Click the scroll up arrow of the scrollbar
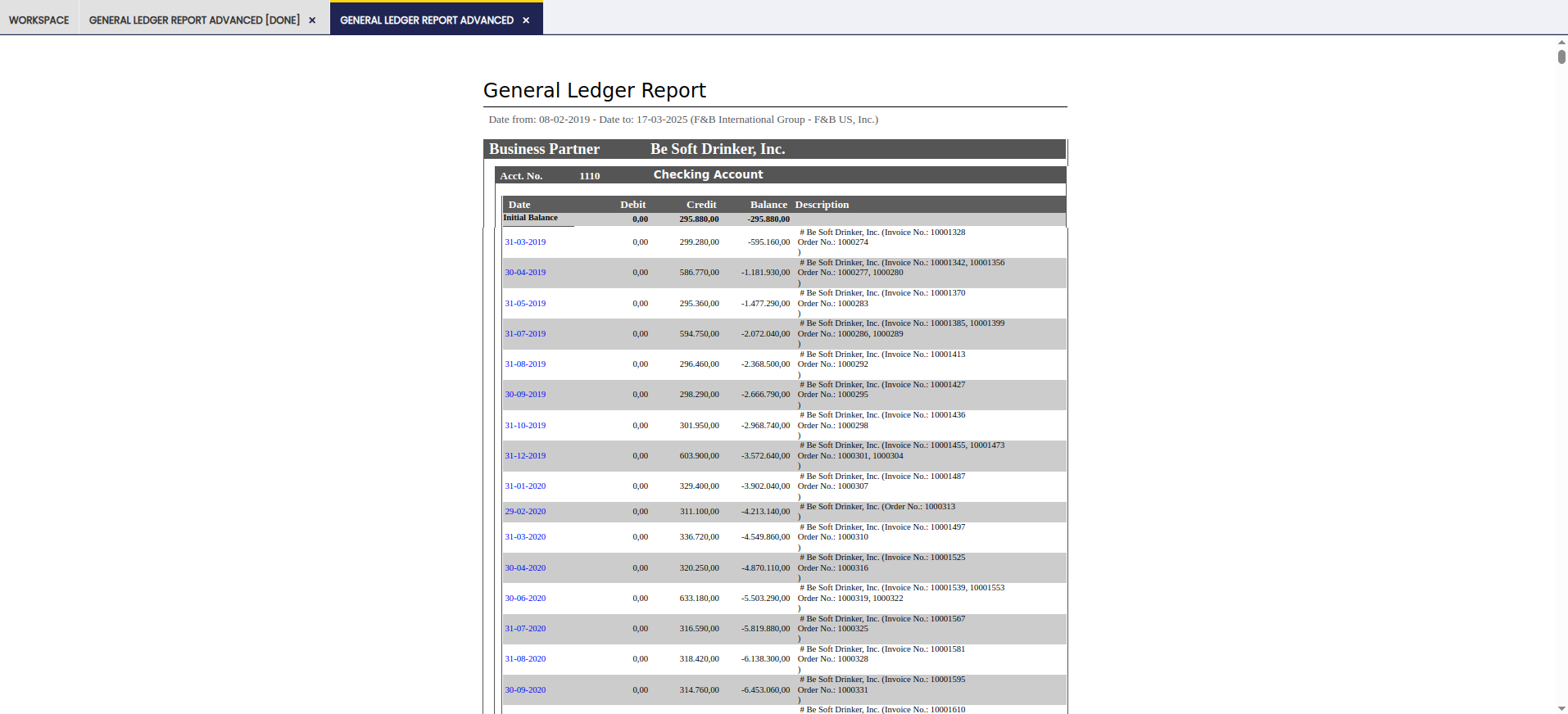 point(1561,41)
